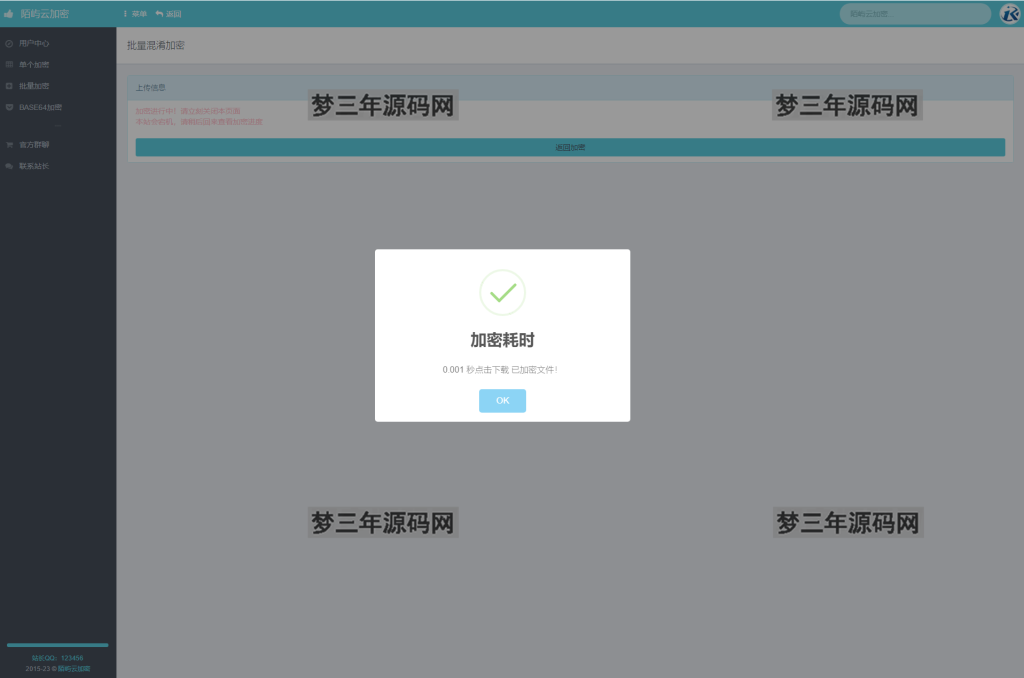Image resolution: width=1024 pixels, height=678 pixels.
Task: Focus the header search field
Action: (915, 14)
